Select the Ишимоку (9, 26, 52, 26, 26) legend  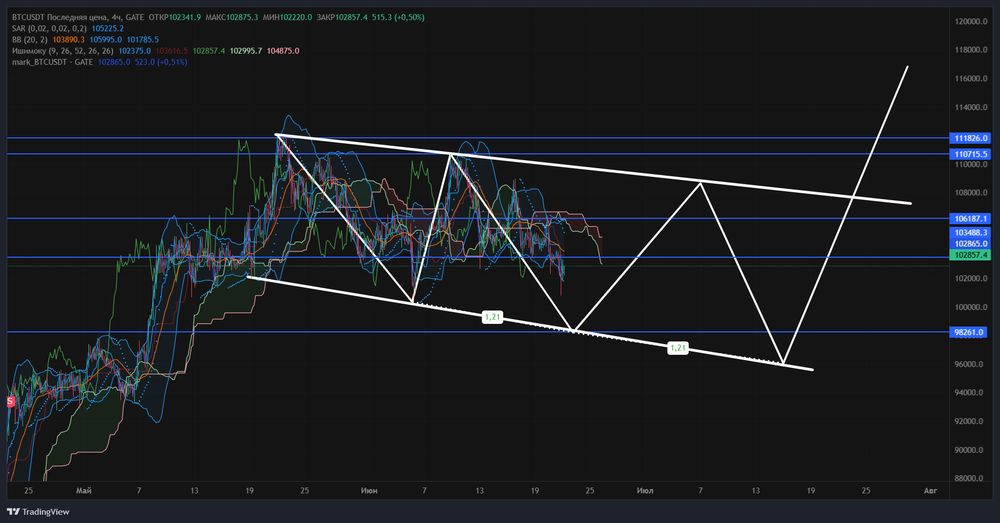pyautogui.click(x=62, y=50)
